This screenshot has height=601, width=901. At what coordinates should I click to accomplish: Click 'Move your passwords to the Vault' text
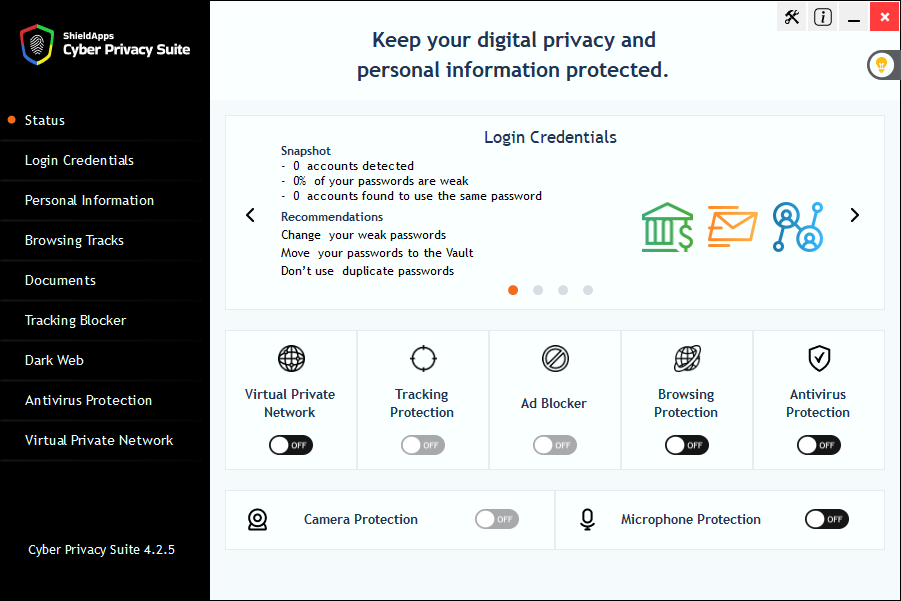click(377, 253)
